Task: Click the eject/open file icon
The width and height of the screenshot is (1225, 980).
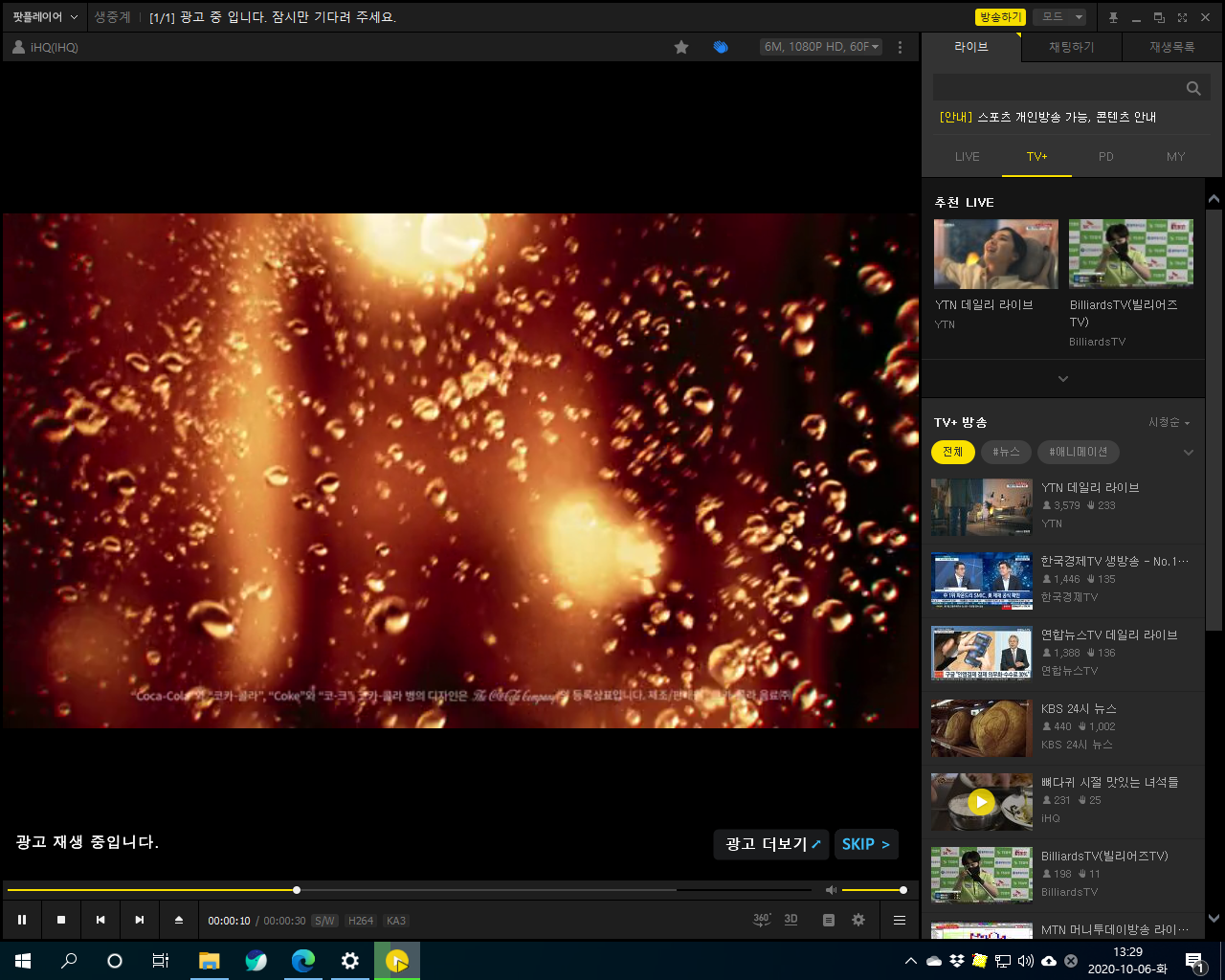Action: coord(179,920)
